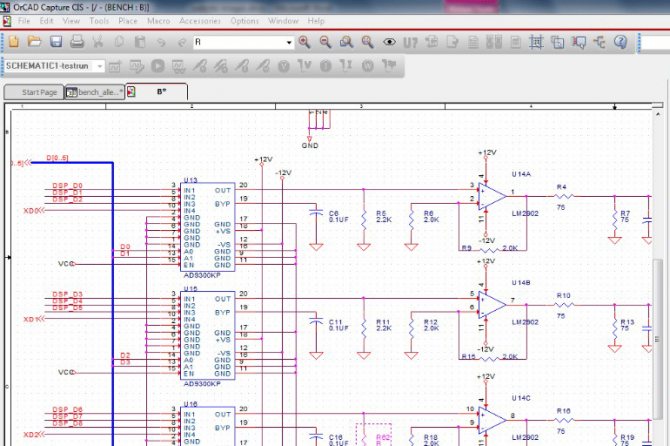
Task: Click the Create Netlist icon
Action: tap(473, 42)
